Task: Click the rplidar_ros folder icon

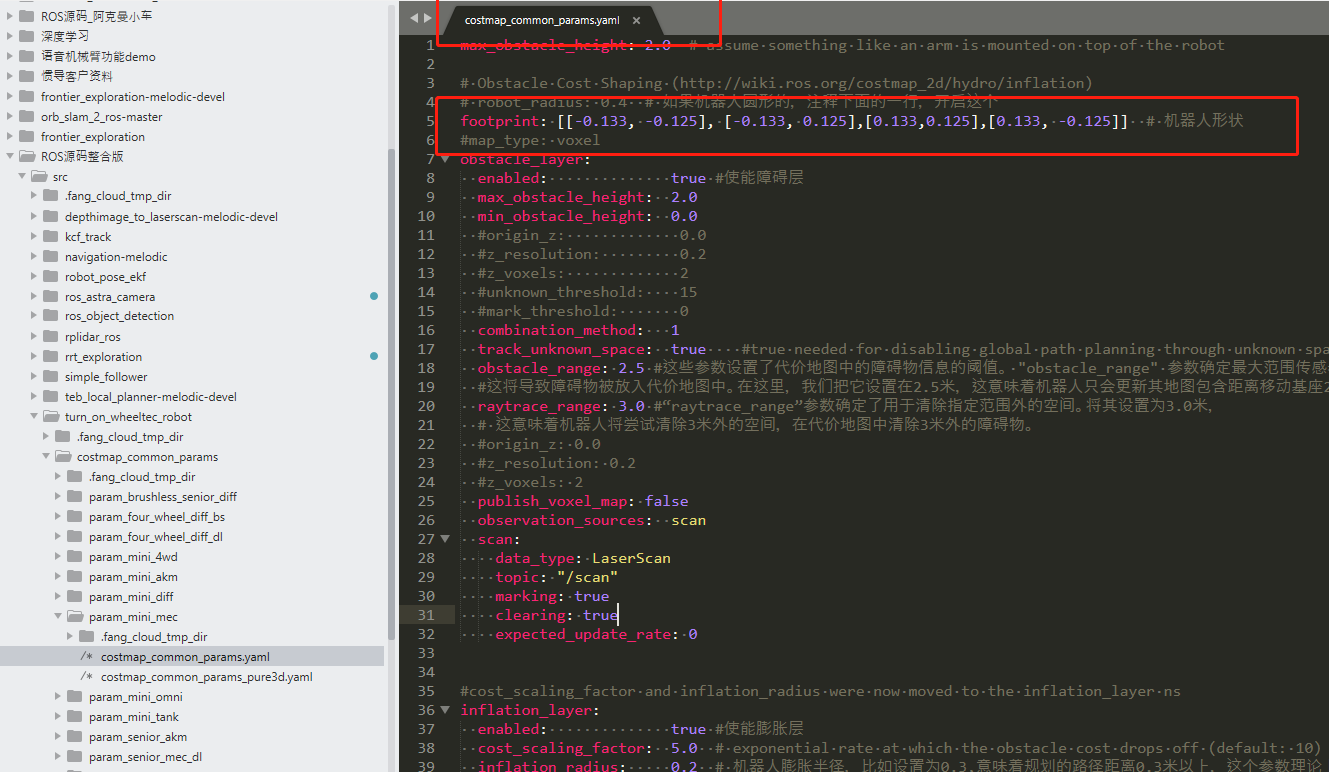Action: point(51,337)
